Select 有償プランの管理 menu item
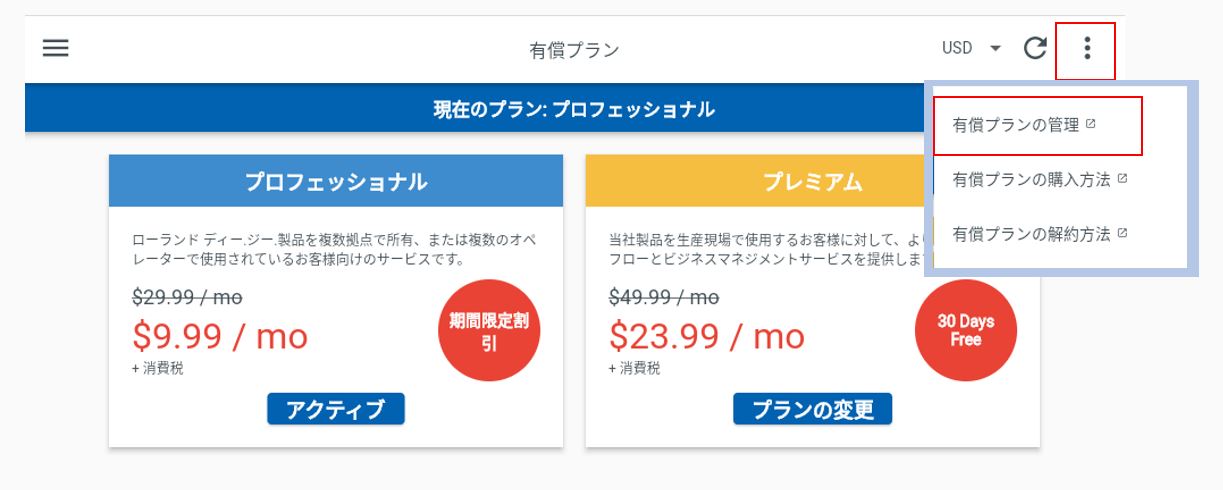The width and height of the screenshot is (1223, 490). pyautogui.click(x=1038, y=125)
